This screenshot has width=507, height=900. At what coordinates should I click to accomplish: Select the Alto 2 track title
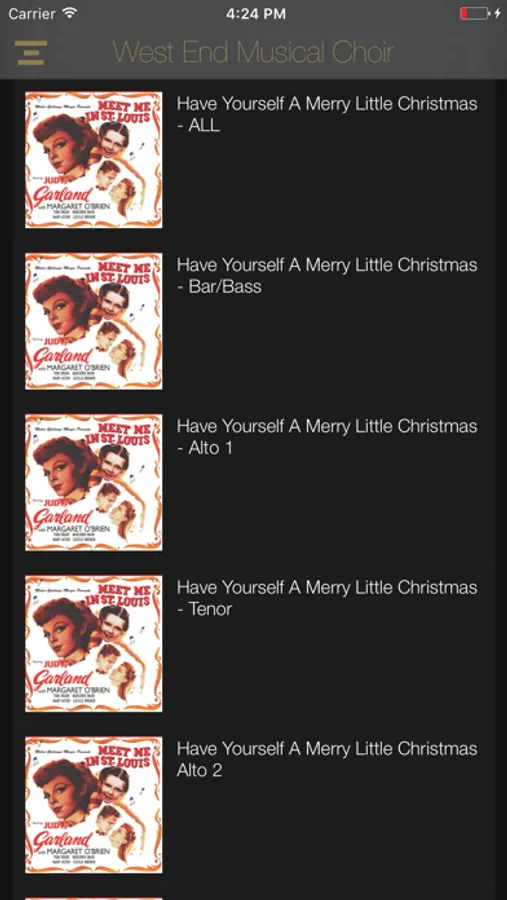327,759
